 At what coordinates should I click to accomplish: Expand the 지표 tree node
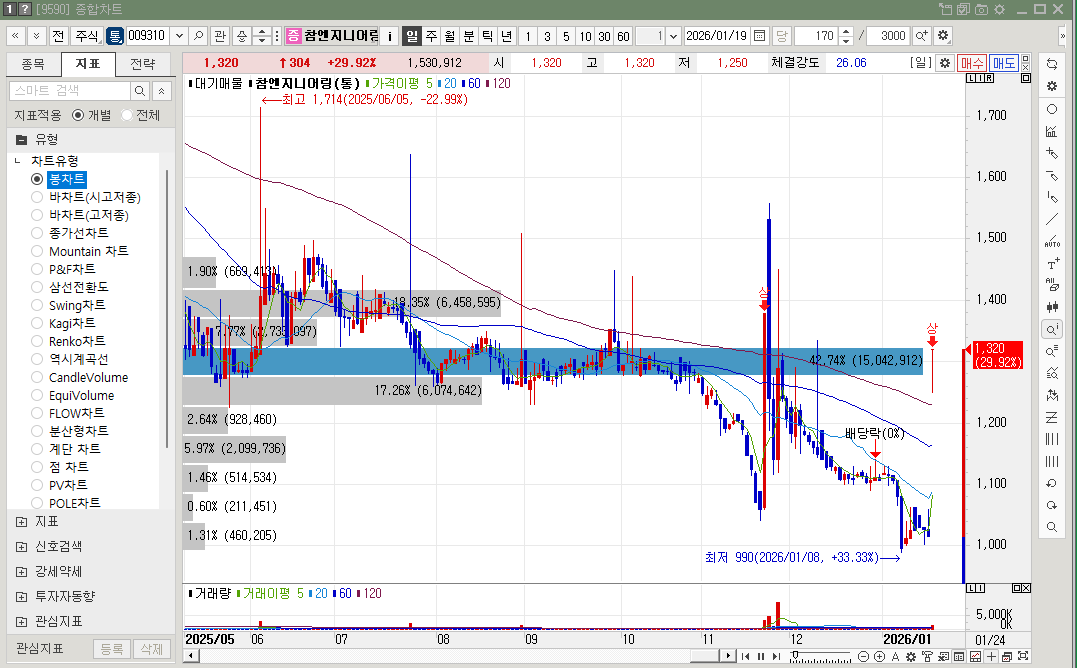pyautogui.click(x=21, y=522)
